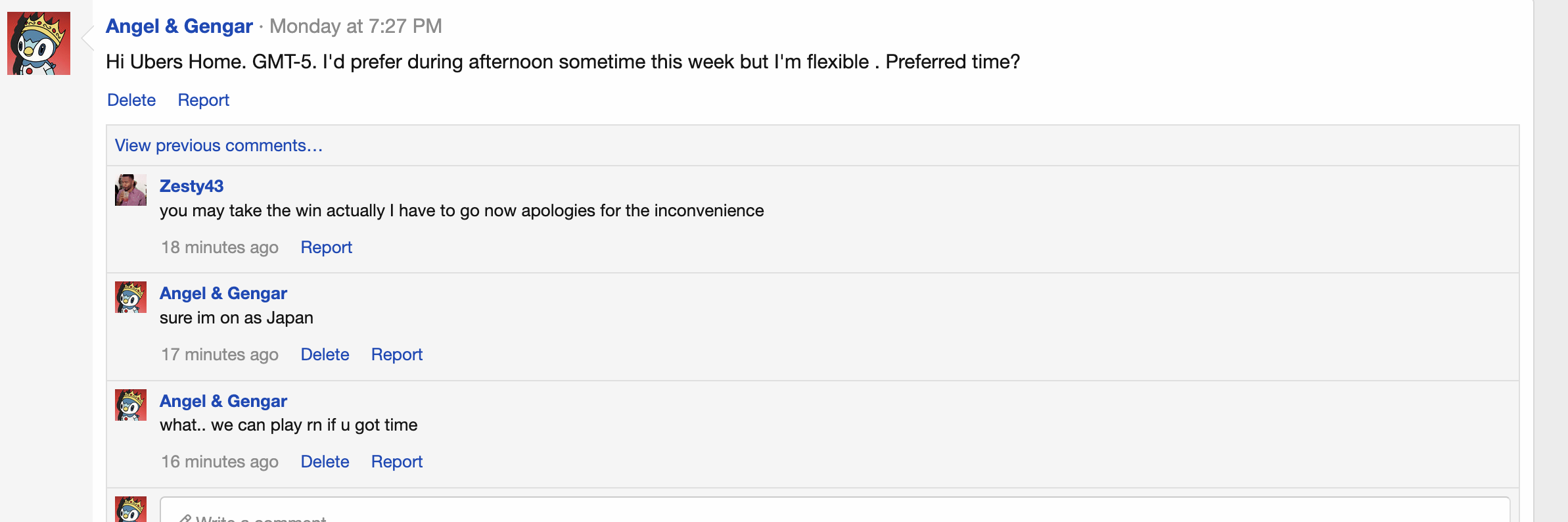Image resolution: width=1568 pixels, height=522 pixels.
Task: Open Angel & Gengar's large profile avatar
Action: coord(39,43)
